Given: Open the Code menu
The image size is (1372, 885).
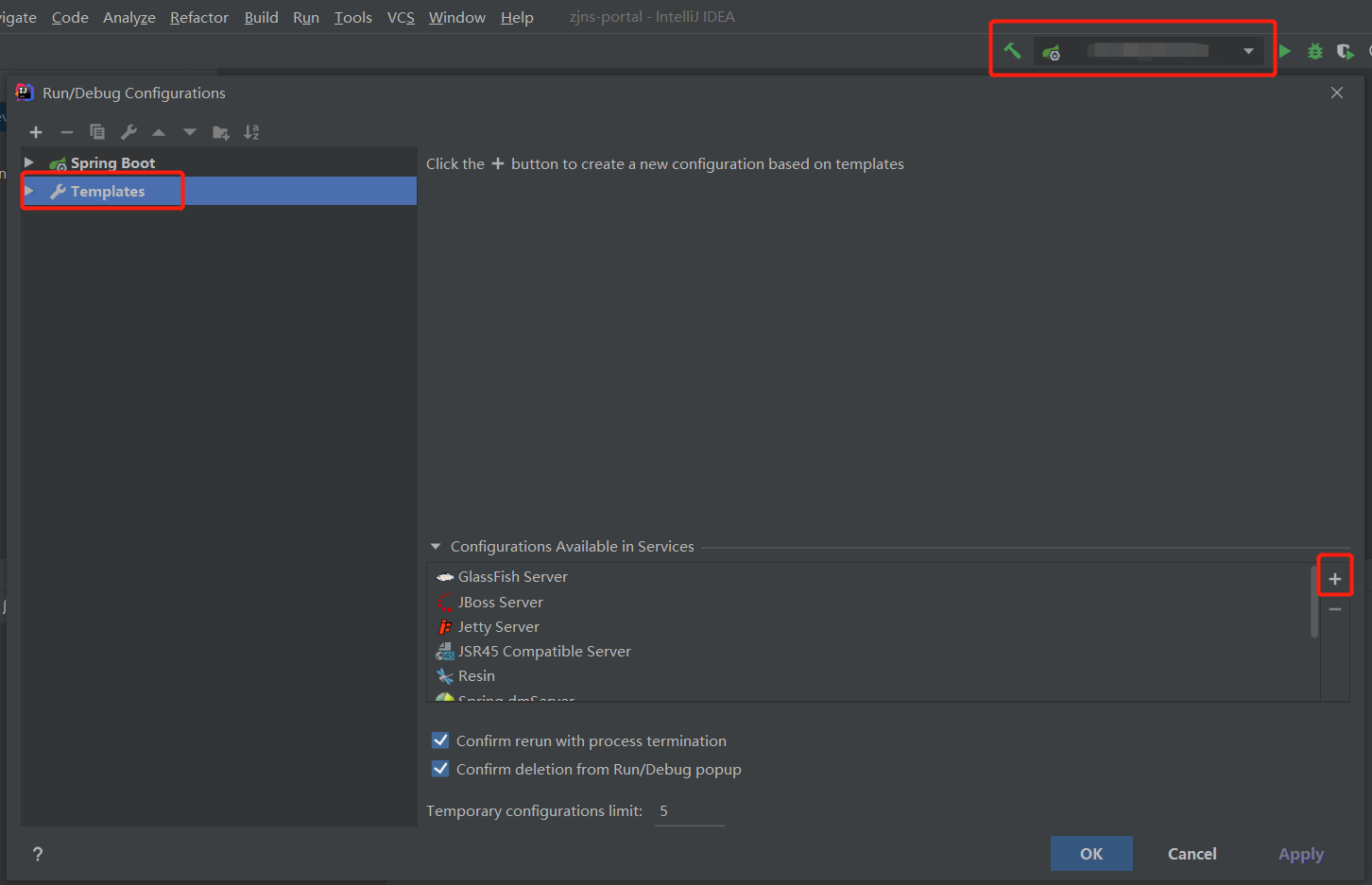Looking at the screenshot, I should pyautogui.click(x=70, y=17).
